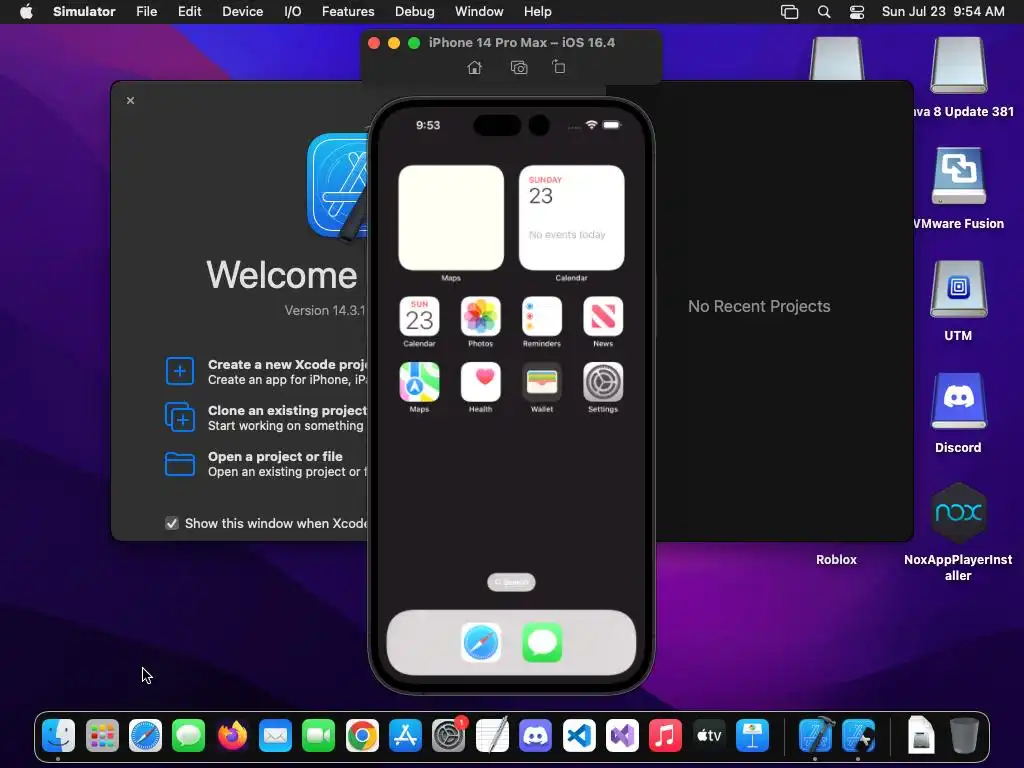Click Open a project or file
Image resolution: width=1024 pixels, height=768 pixels.
pos(267,464)
